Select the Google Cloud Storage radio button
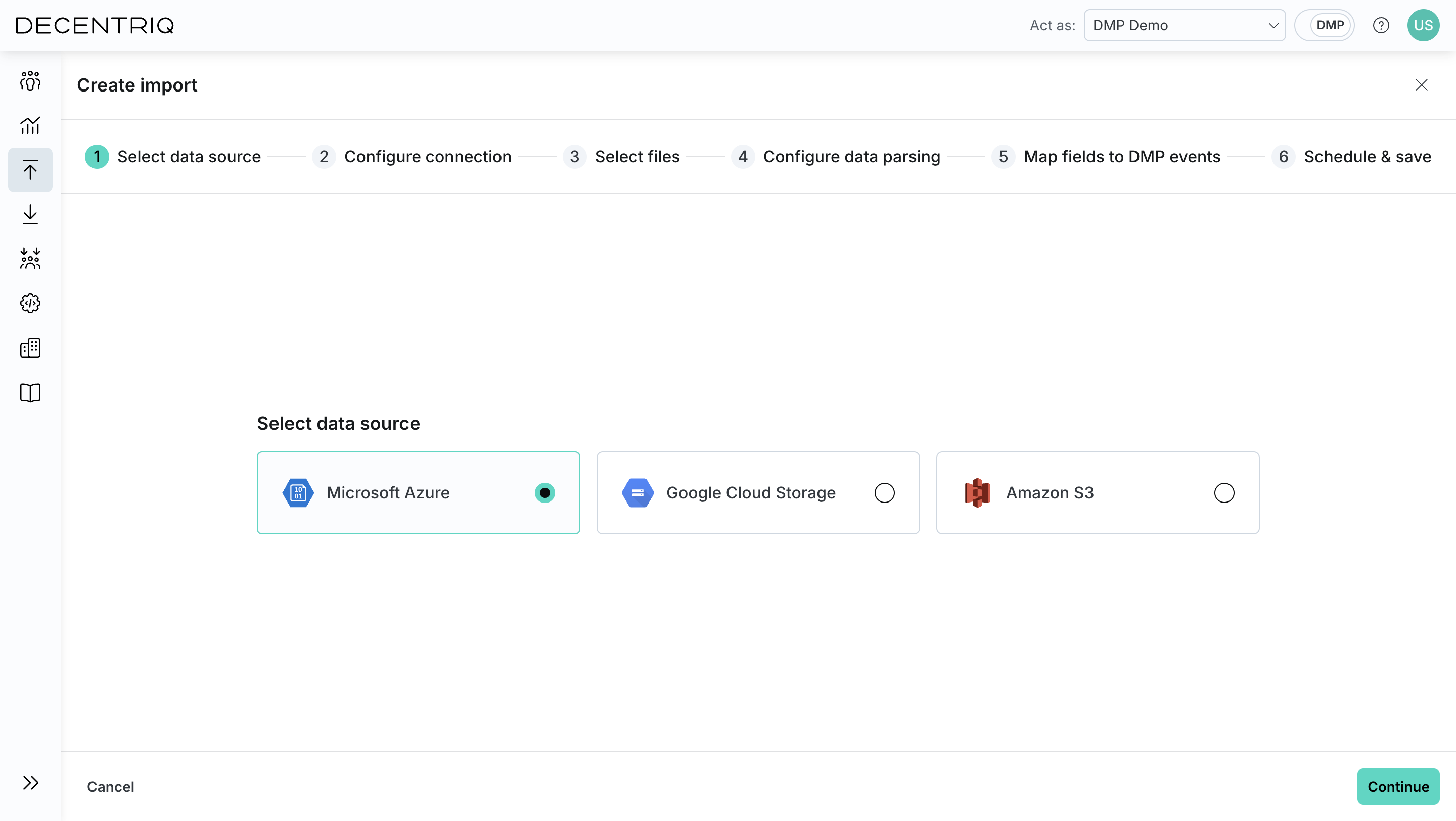 [x=885, y=493]
